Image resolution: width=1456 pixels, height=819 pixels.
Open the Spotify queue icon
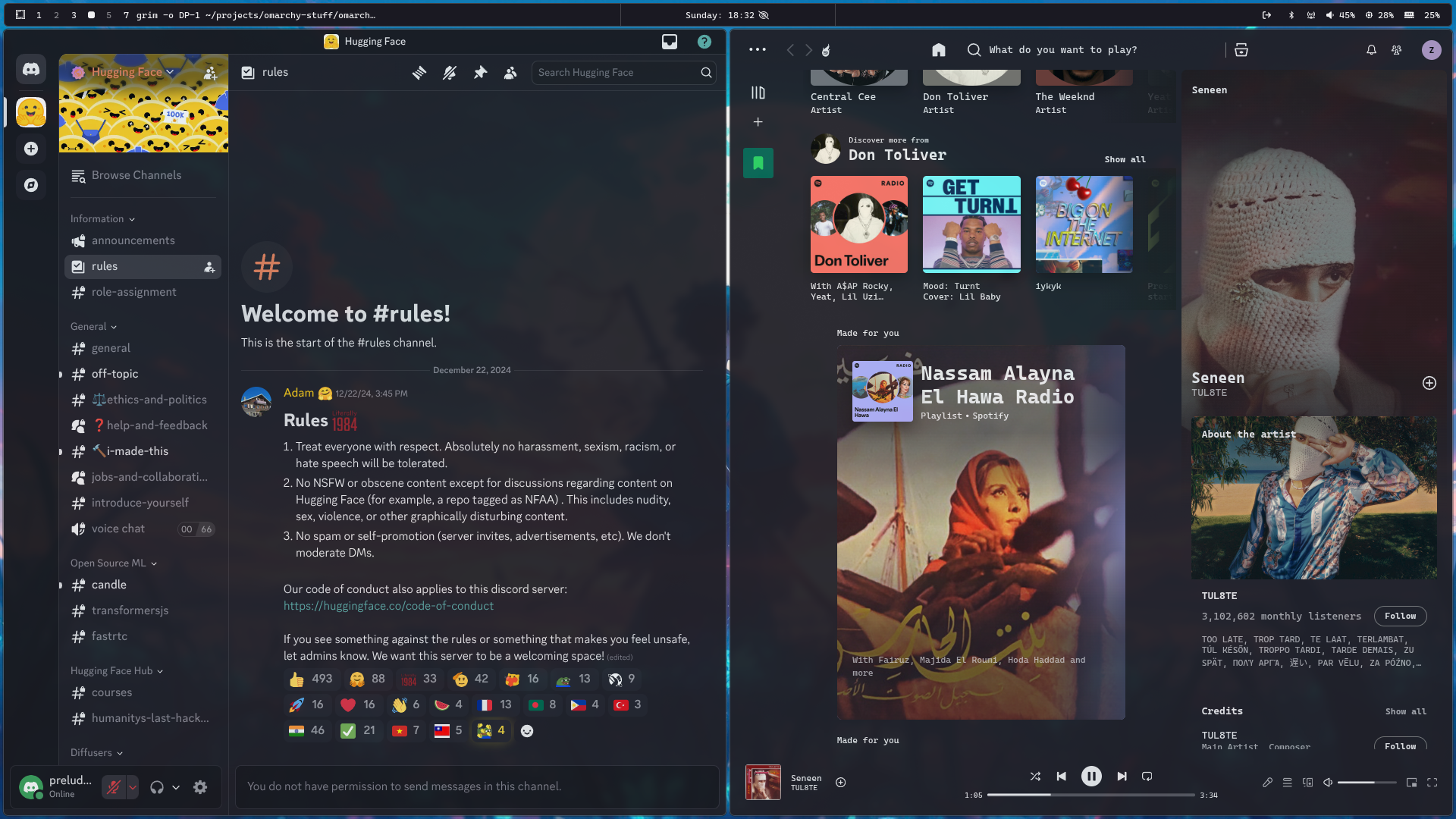point(1288,783)
